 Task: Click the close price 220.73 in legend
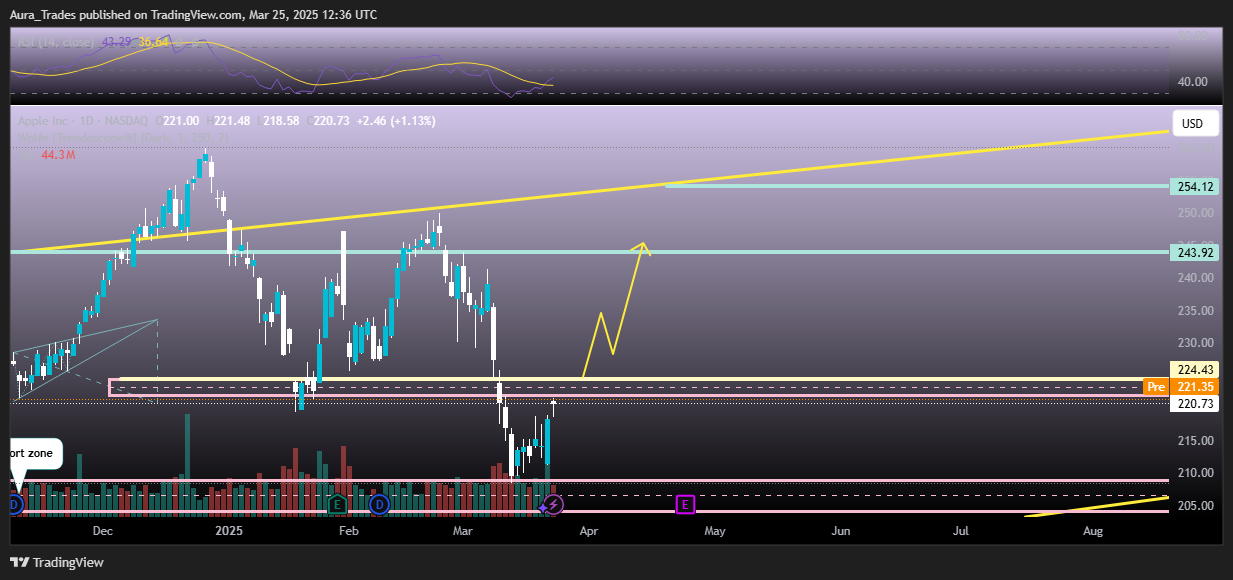click(330, 121)
